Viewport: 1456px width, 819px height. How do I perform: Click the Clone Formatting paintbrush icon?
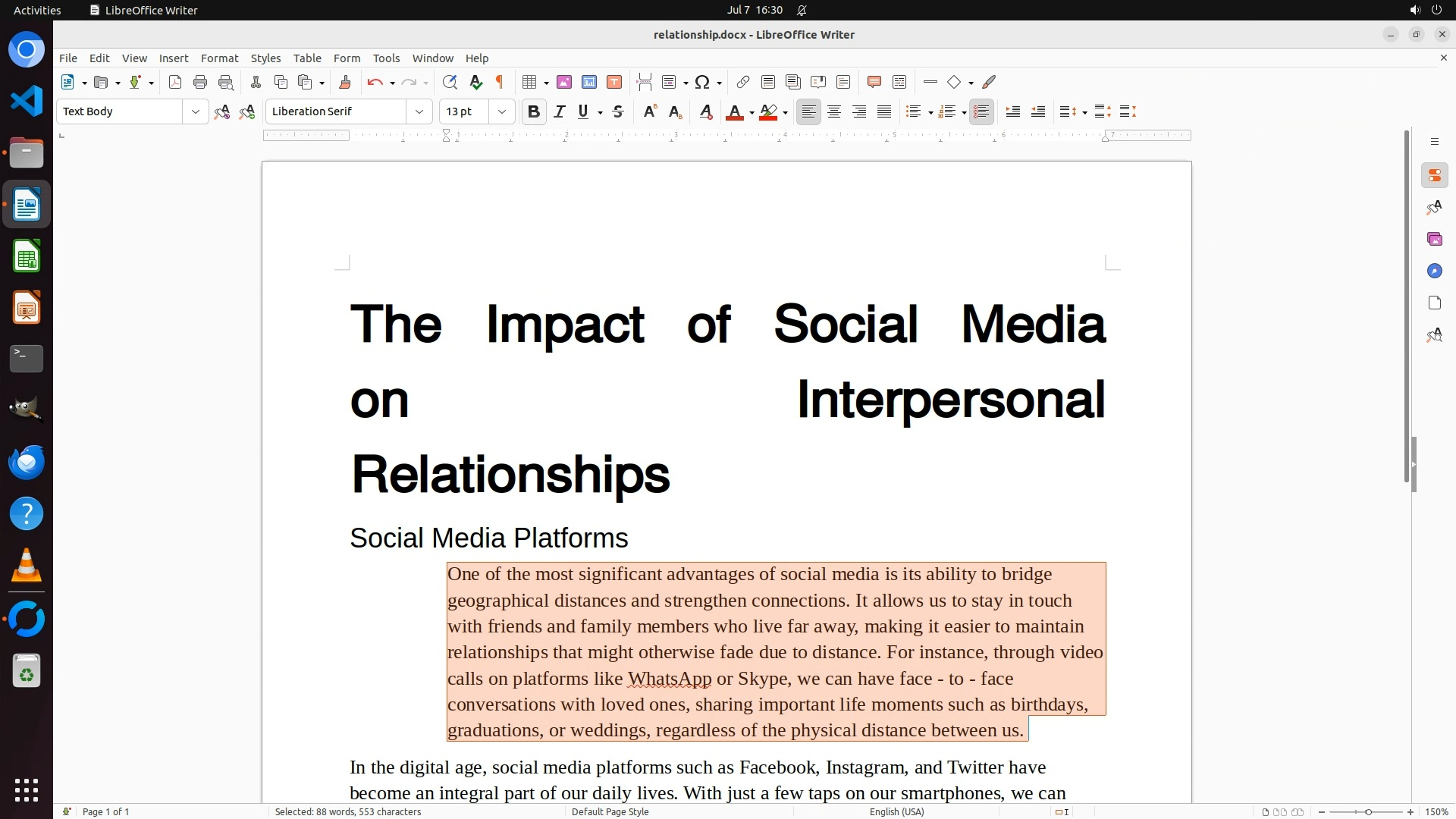[x=344, y=82]
